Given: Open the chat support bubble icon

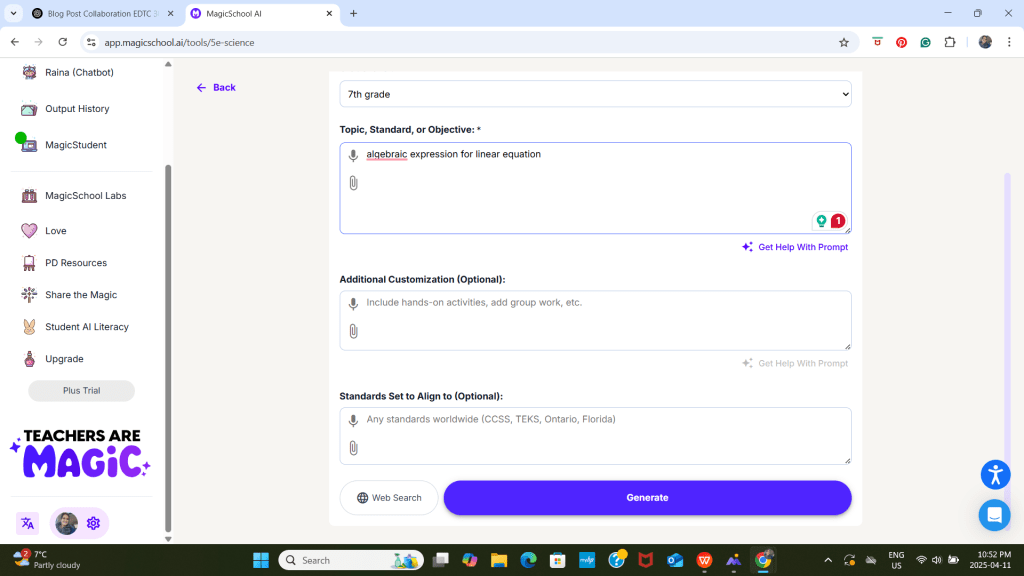Looking at the screenshot, I should [994, 515].
